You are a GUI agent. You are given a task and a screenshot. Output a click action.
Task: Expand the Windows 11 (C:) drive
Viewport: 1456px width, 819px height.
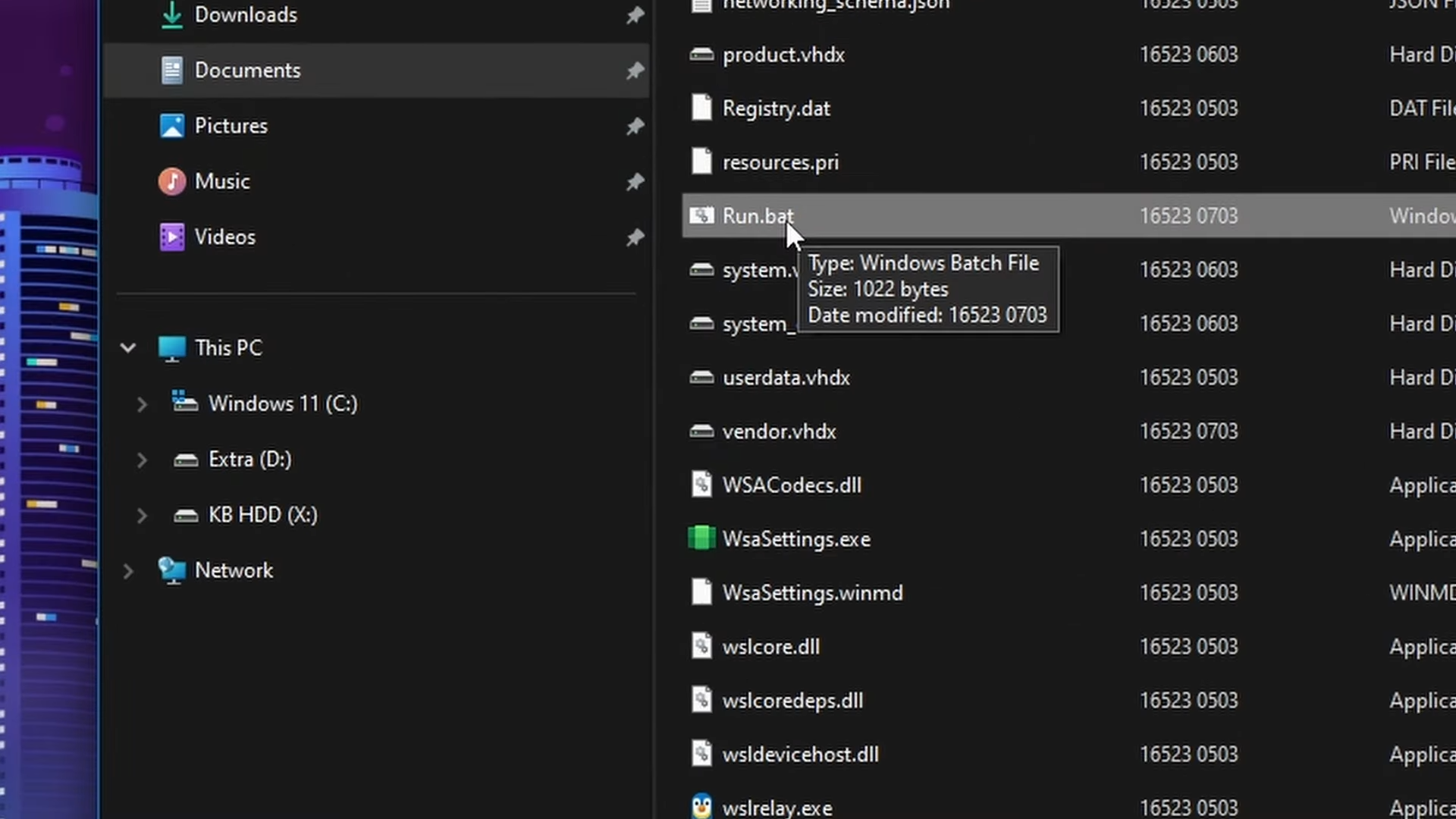tap(142, 404)
